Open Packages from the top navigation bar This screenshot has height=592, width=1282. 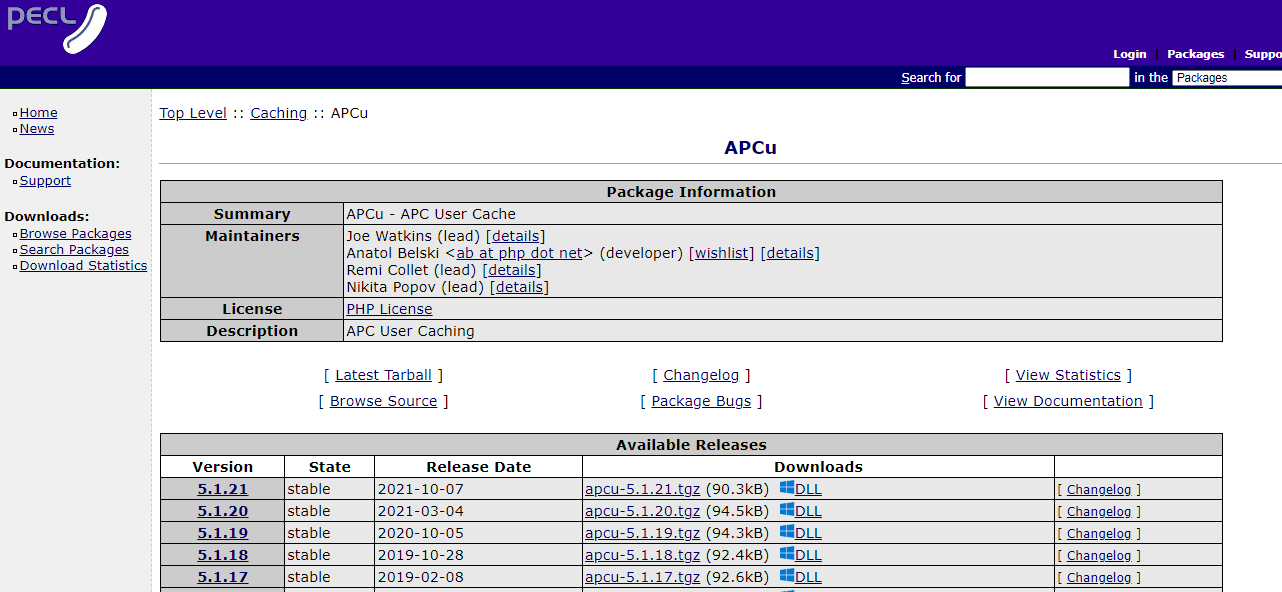1195,54
